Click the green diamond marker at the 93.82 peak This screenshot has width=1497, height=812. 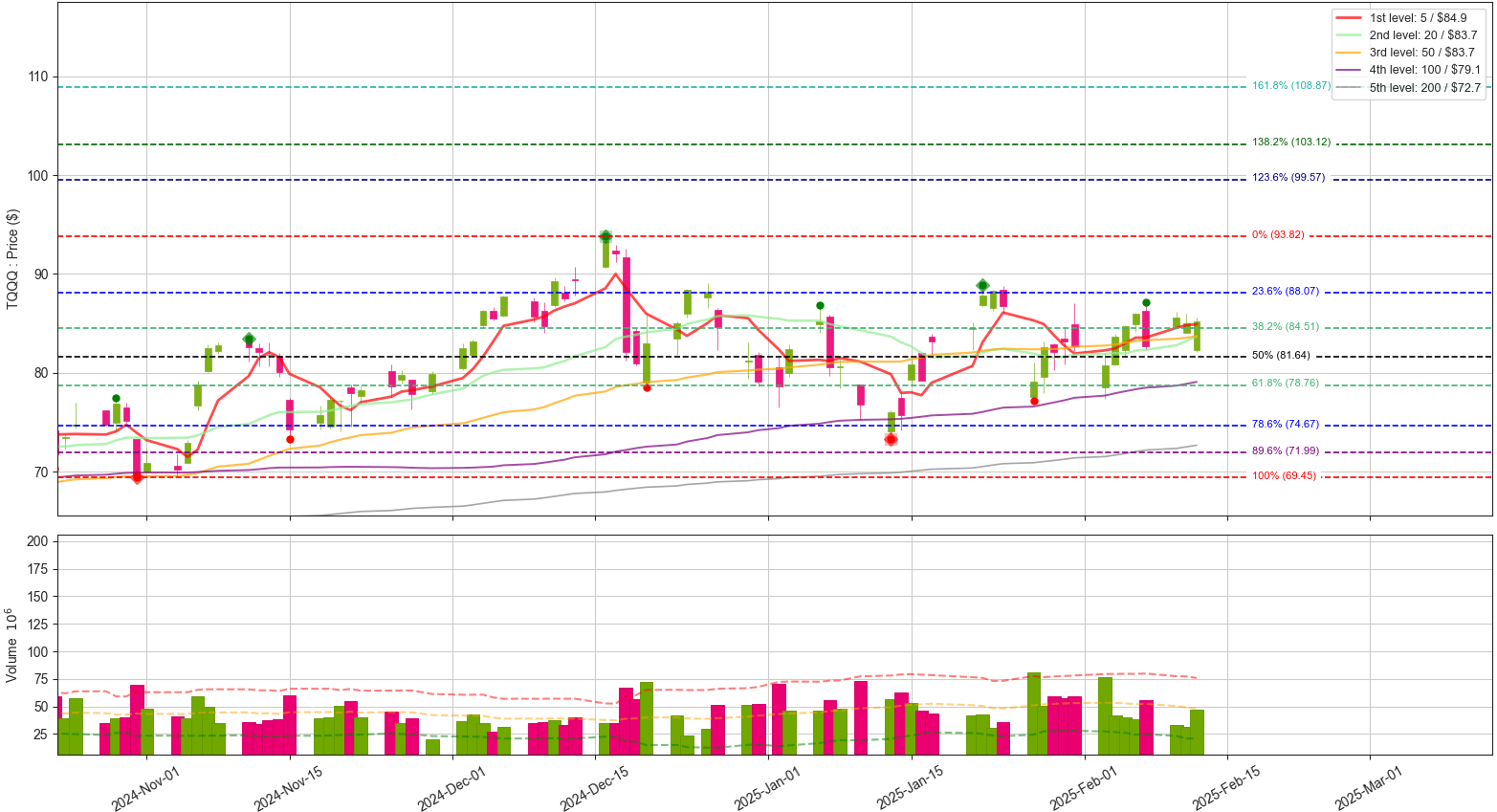pyautogui.click(x=605, y=236)
